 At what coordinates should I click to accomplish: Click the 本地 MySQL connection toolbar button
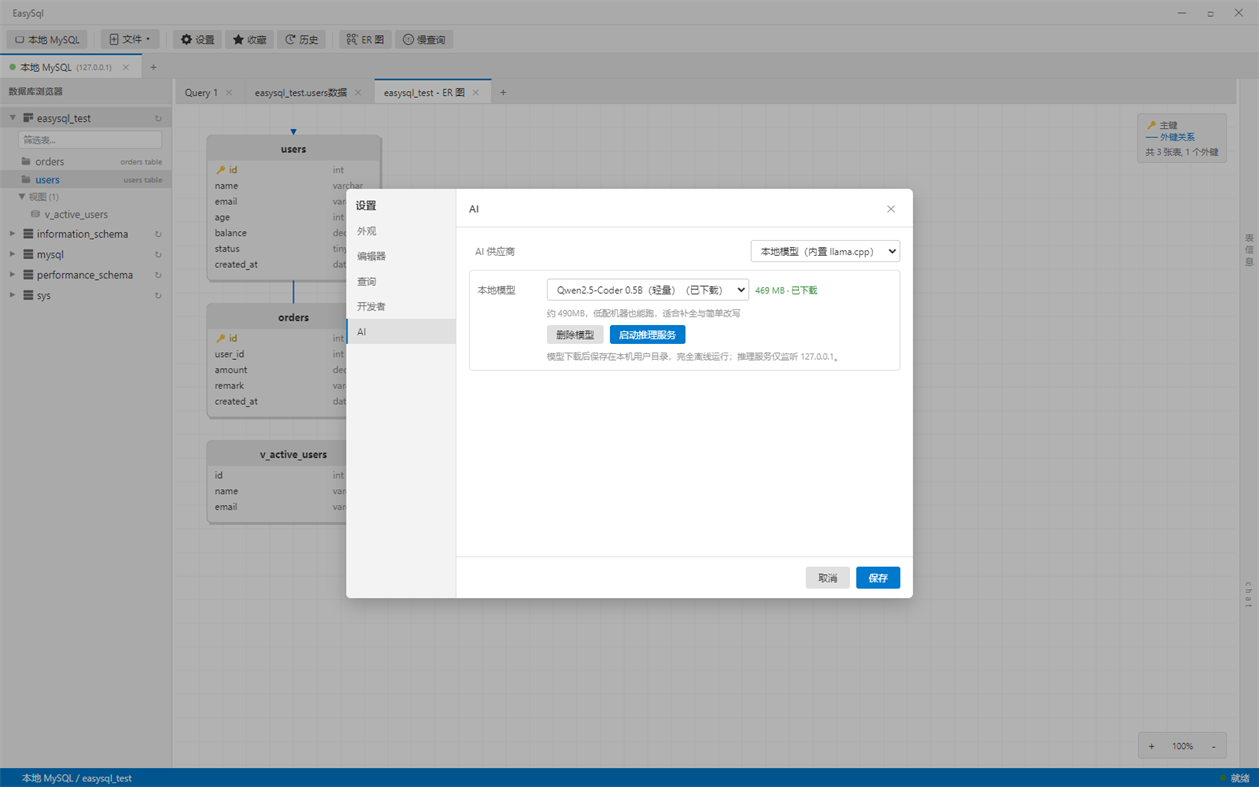(47, 40)
